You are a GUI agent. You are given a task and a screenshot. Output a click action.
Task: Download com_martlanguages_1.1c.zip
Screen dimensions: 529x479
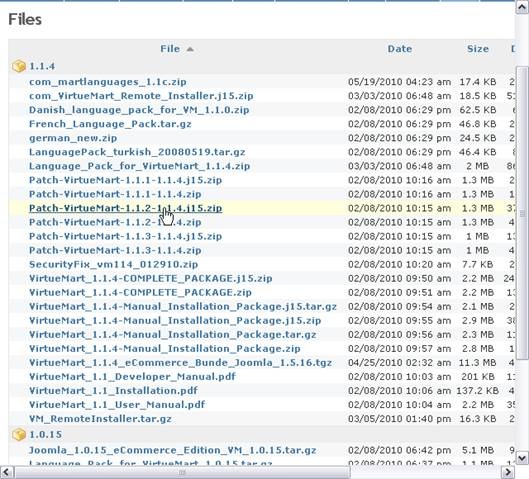click(x=108, y=82)
